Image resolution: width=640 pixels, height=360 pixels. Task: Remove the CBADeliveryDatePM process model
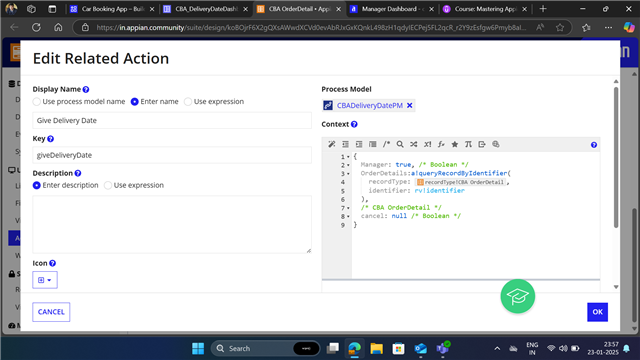coord(410,105)
